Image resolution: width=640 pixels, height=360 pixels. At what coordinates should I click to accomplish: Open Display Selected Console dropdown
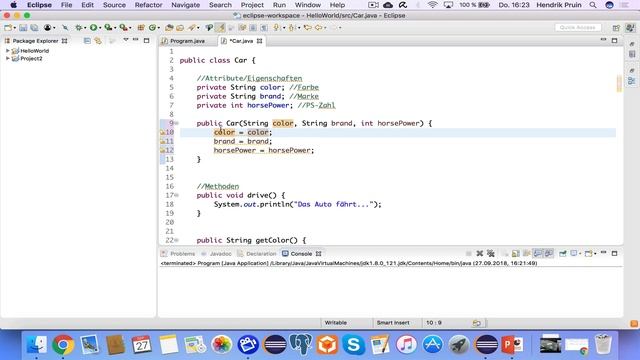(580, 254)
